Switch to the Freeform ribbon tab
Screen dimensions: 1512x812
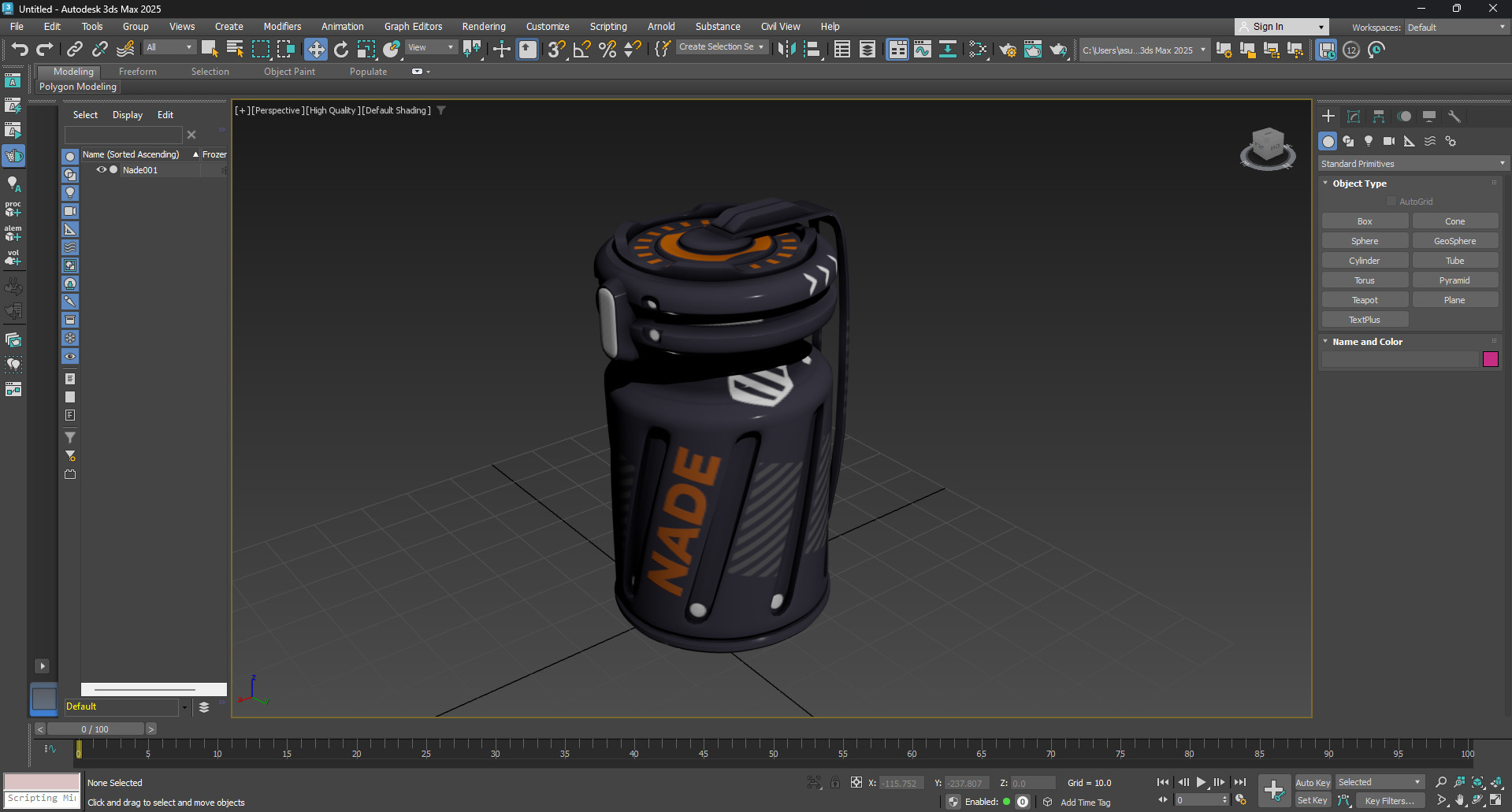click(x=138, y=72)
